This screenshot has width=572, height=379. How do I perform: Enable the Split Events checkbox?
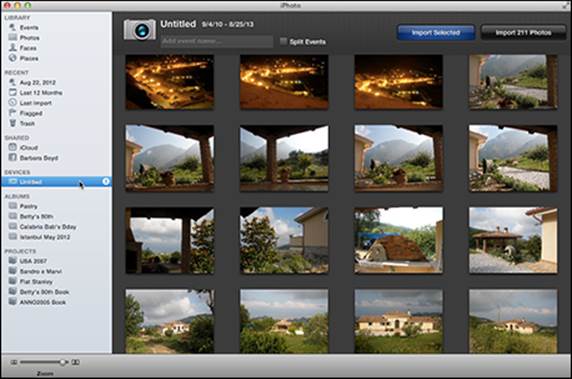pyautogui.click(x=283, y=41)
